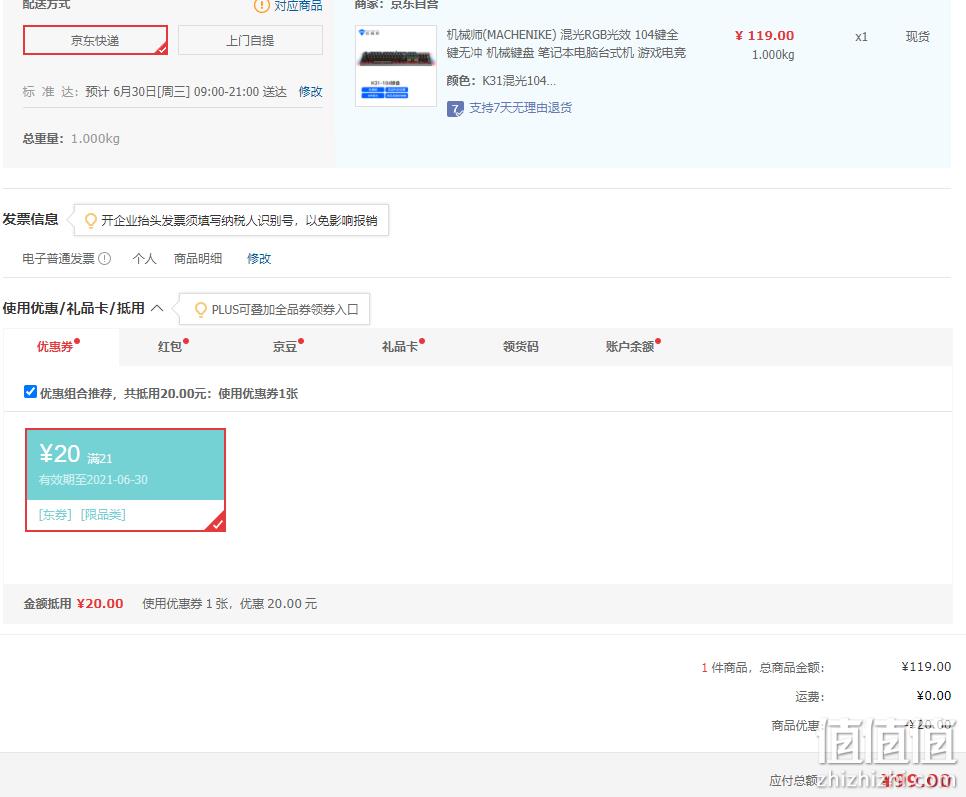Click 修改 next to the delivery time

coord(310,92)
